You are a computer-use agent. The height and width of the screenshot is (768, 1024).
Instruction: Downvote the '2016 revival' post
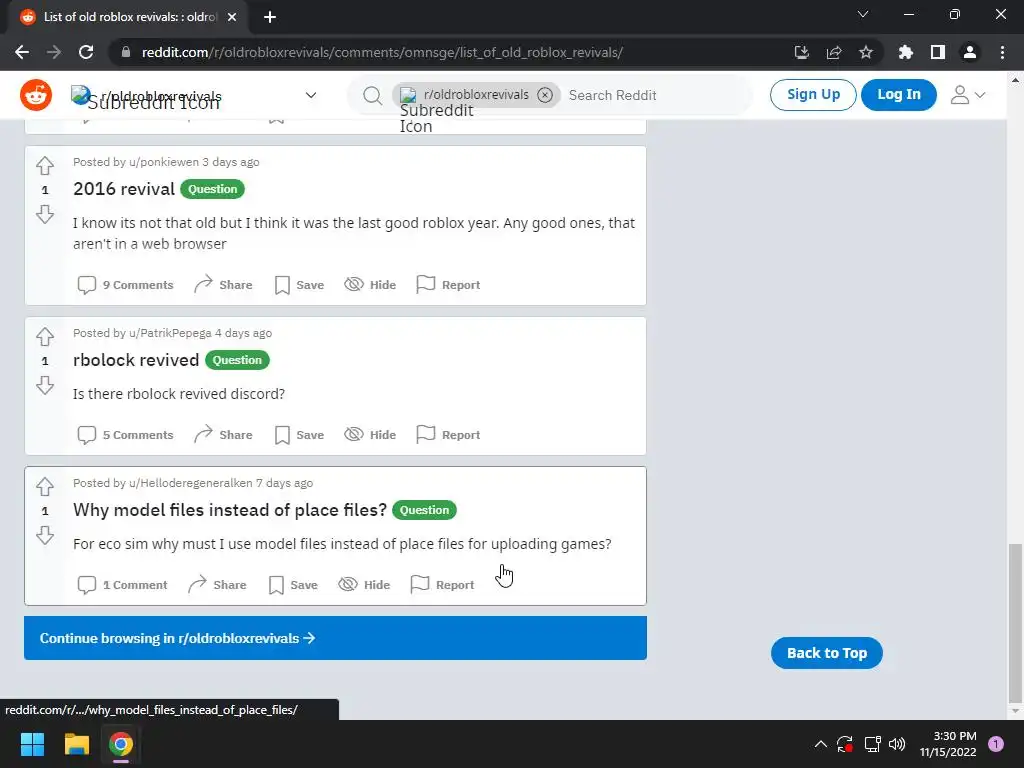pyautogui.click(x=44, y=214)
